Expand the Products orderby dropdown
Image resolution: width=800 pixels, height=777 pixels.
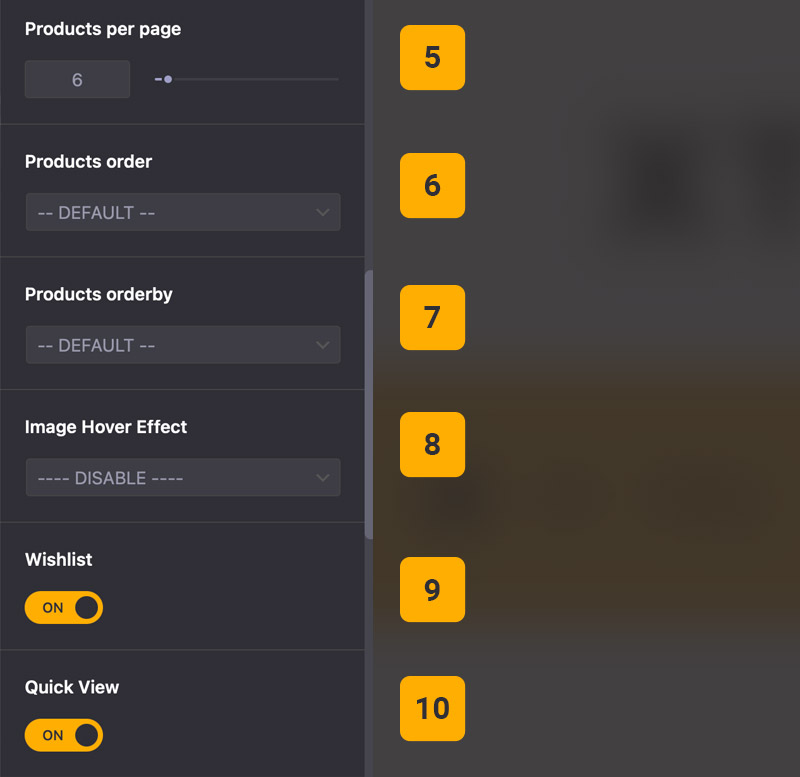(x=182, y=345)
